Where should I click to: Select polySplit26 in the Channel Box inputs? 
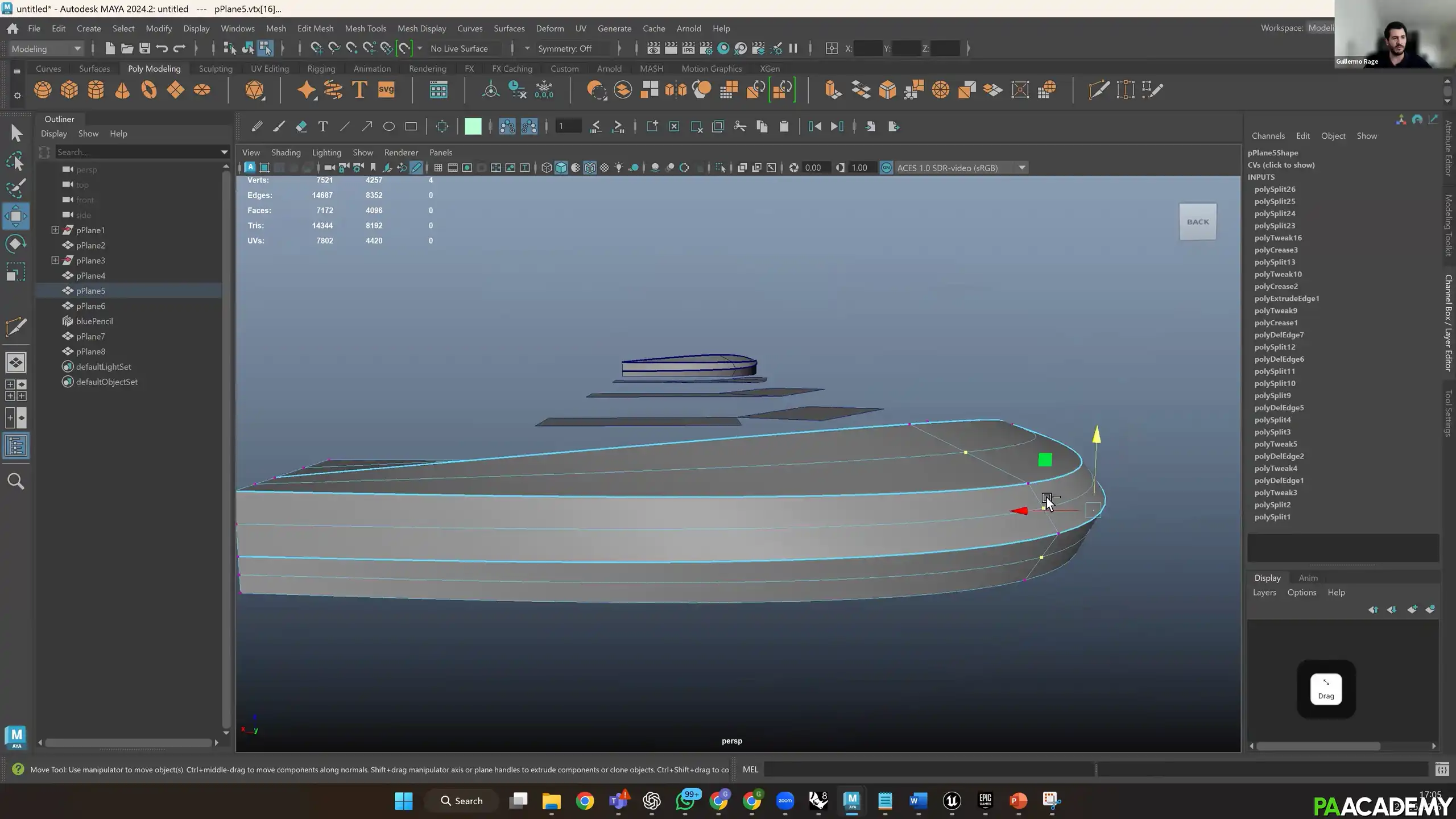pyautogui.click(x=1274, y=189)
